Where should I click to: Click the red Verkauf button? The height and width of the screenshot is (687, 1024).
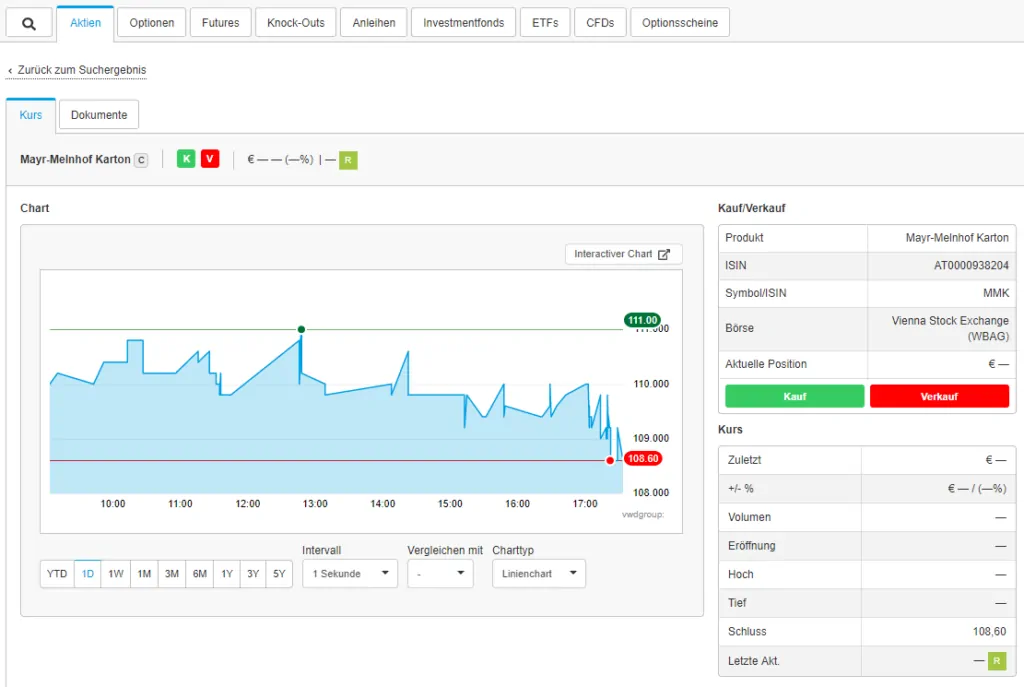(939, 396)
